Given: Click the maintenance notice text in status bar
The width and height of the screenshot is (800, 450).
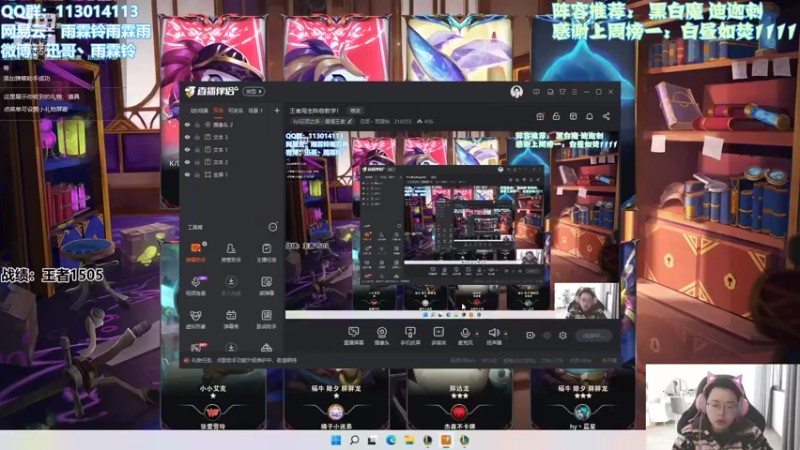Looking at the screenshot, I should pos(243,360).
